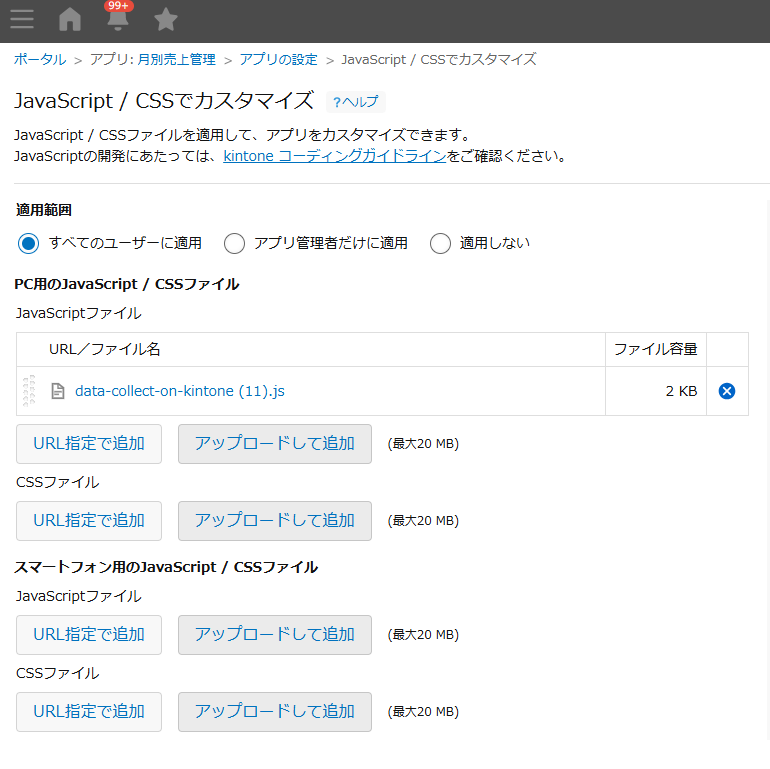Open the ヘルプ help link
770x769 pixels.
(x=356, y=102)
